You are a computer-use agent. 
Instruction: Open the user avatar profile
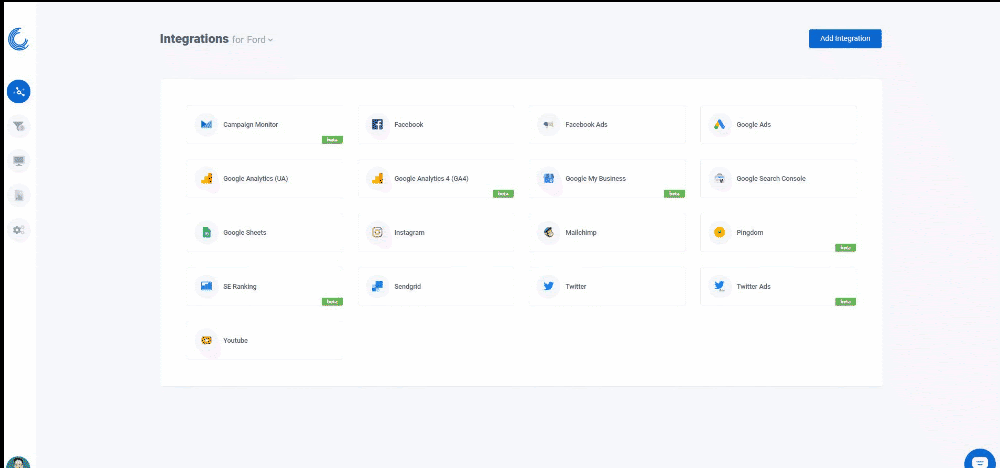coord(18,462)
